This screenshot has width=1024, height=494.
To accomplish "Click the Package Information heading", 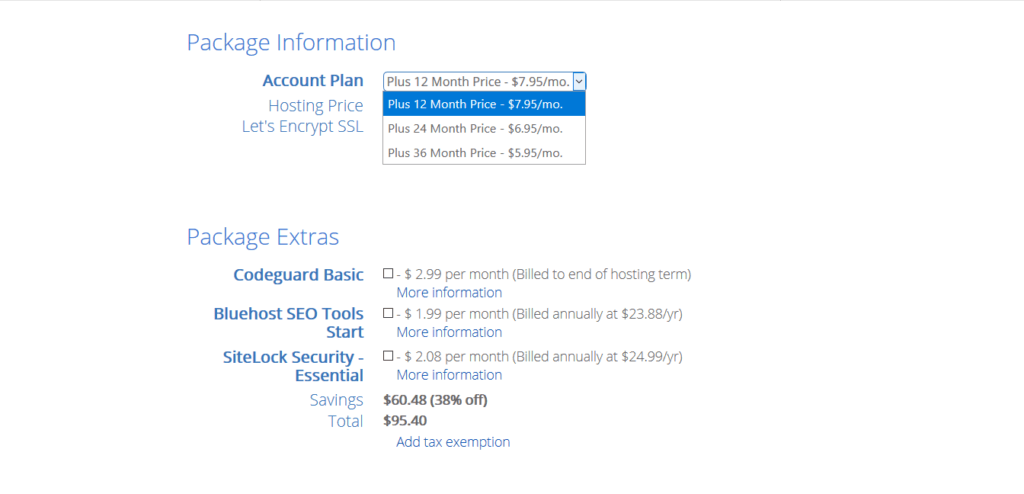I will click(291, 43).
